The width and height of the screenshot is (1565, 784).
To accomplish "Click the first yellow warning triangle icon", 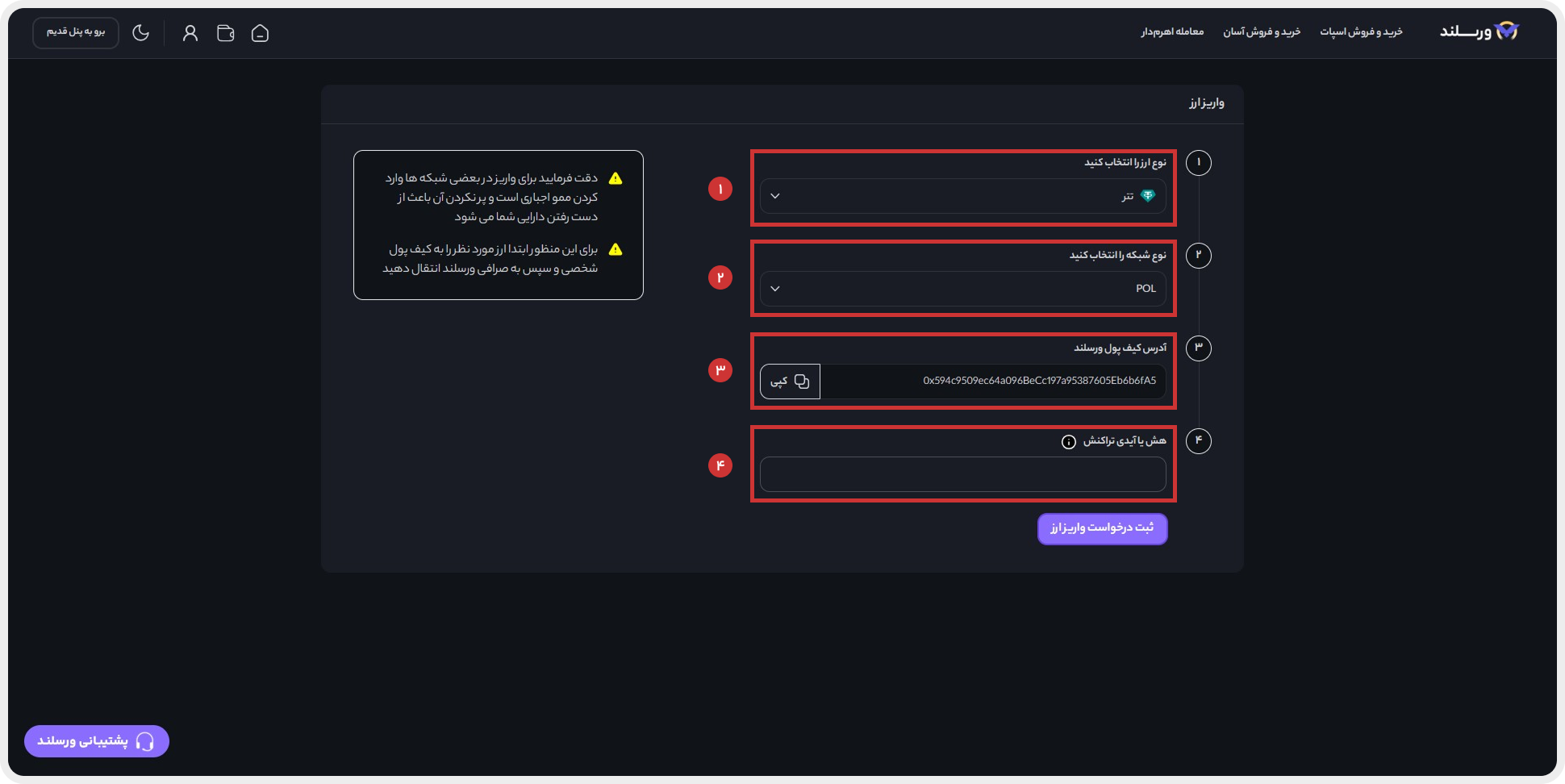I will [616, 178].
